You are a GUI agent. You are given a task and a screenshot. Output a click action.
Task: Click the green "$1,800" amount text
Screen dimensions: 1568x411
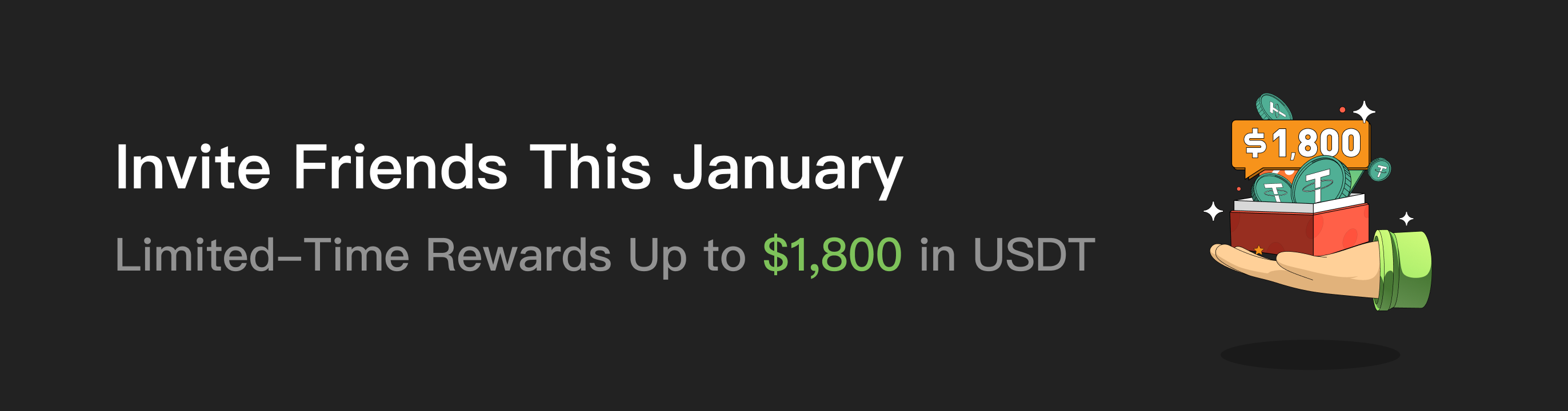832,255
